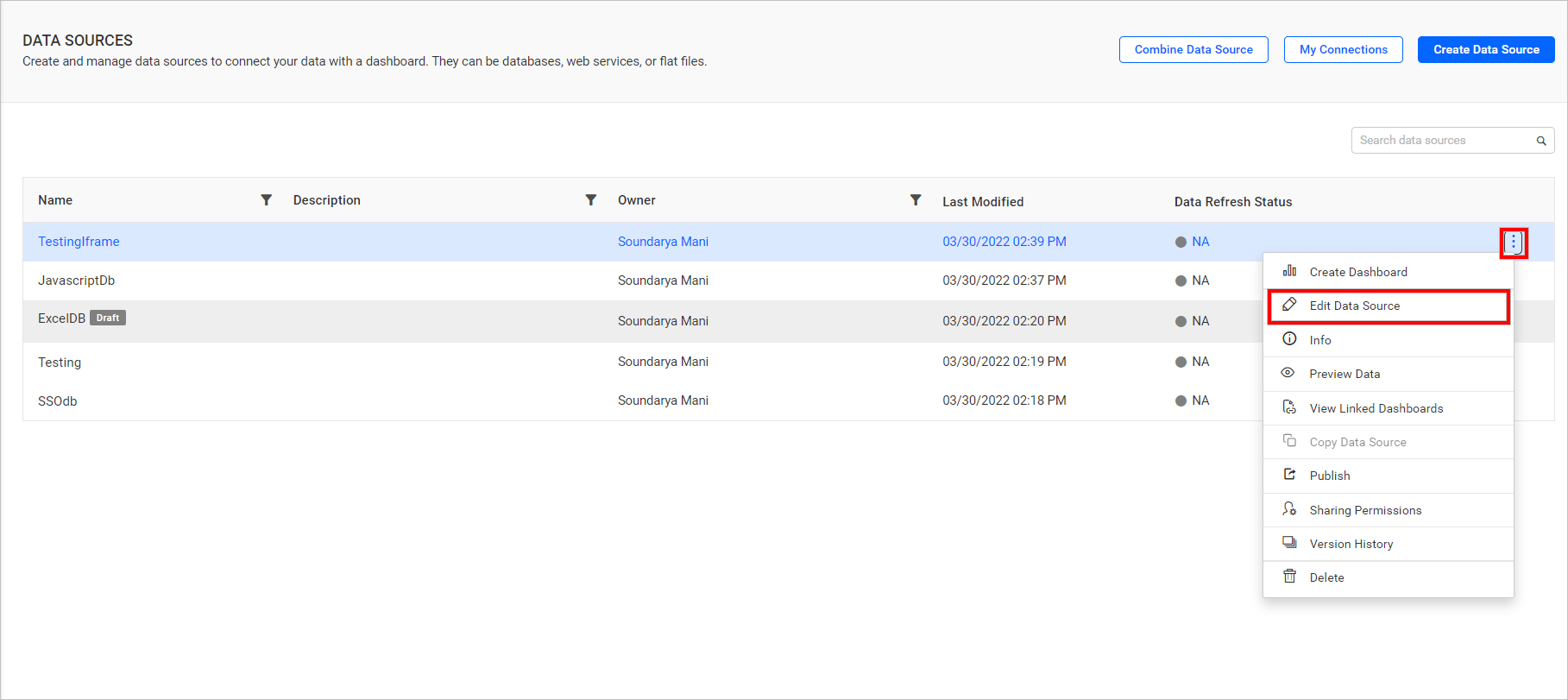
Task: Click the three-dot options icon for TestingIframe
Action: coord(1514,243)
